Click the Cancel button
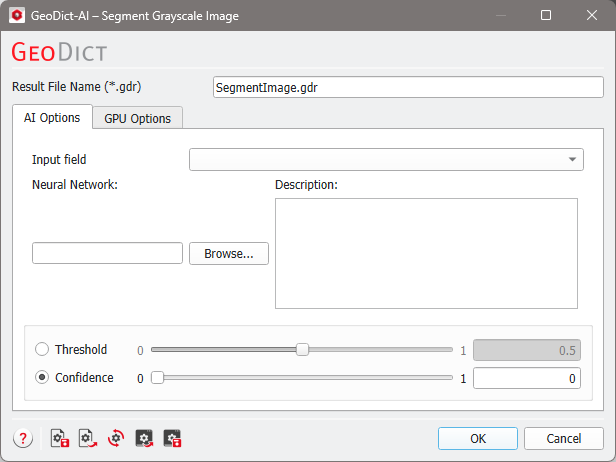 (564, 438)
